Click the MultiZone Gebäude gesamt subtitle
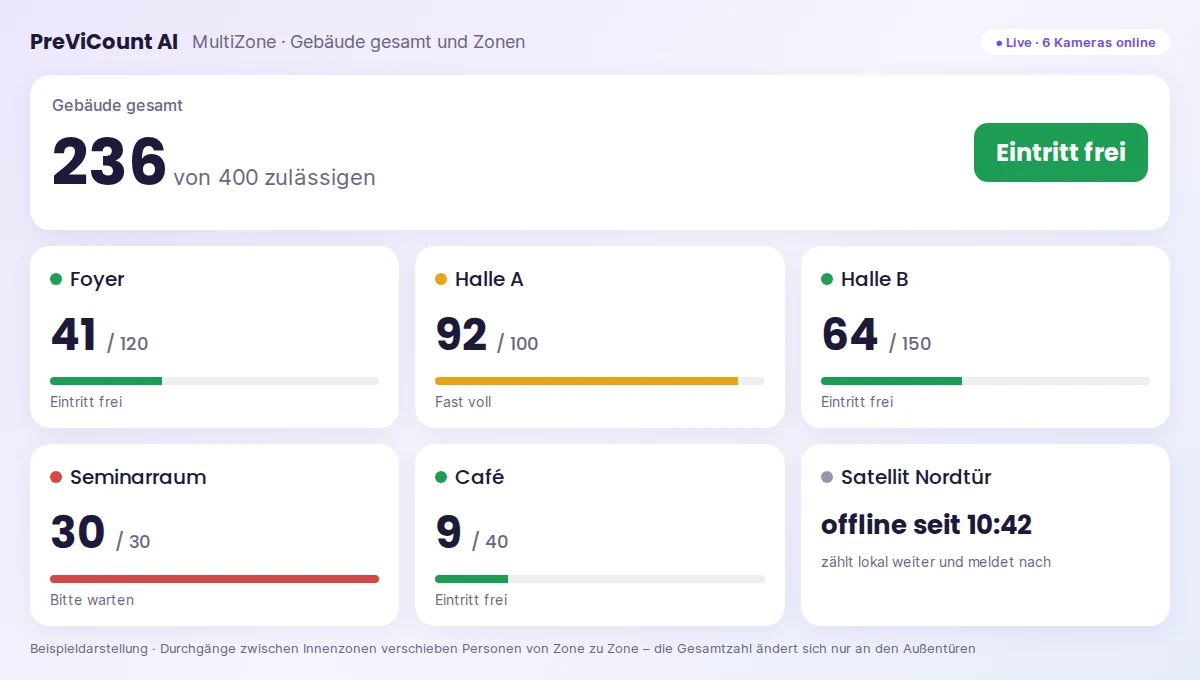Screen dimensions: 1200x680 click(x=359, y=42)
